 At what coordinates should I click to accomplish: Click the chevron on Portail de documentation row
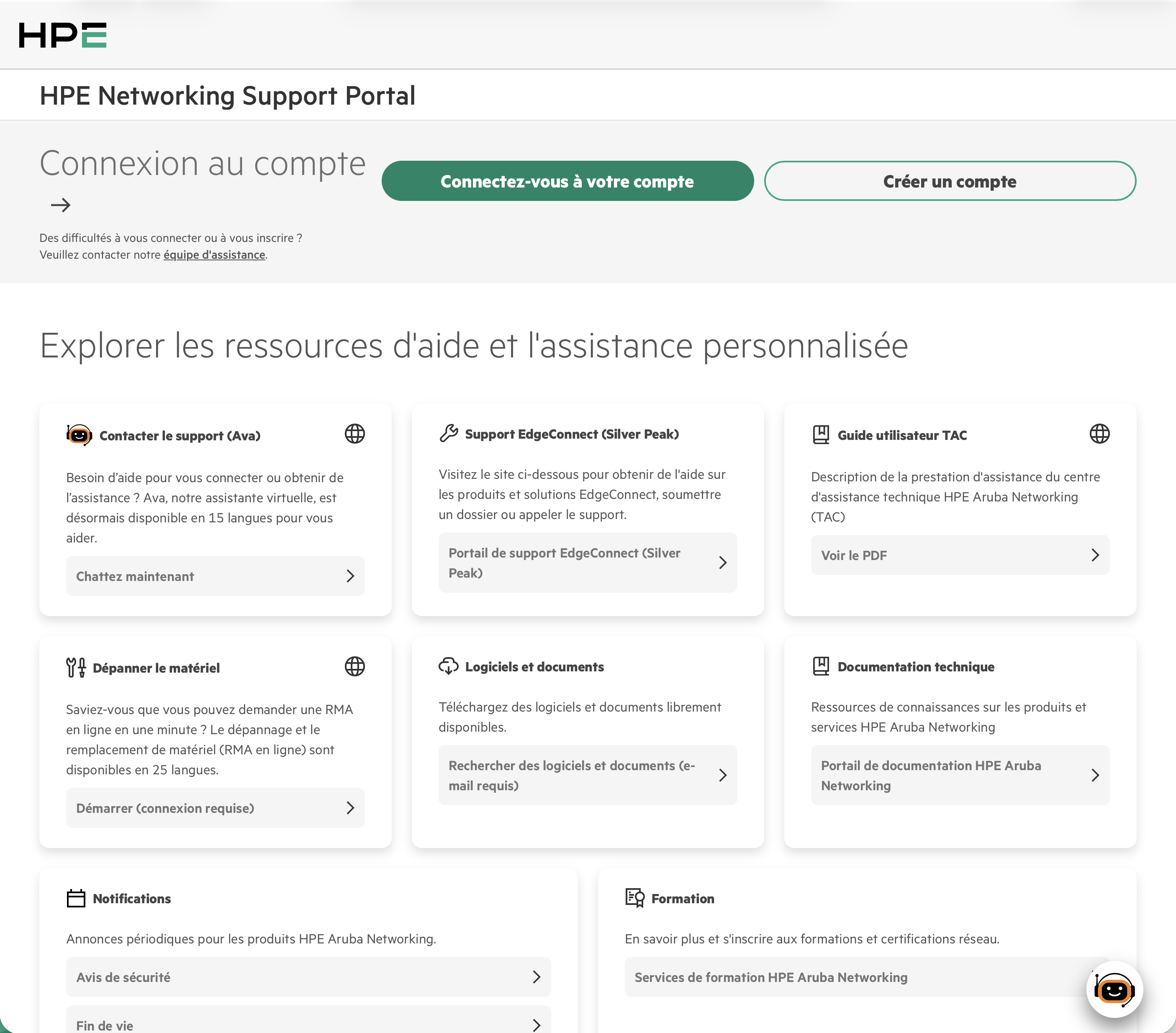click(x=1096, y=775)
